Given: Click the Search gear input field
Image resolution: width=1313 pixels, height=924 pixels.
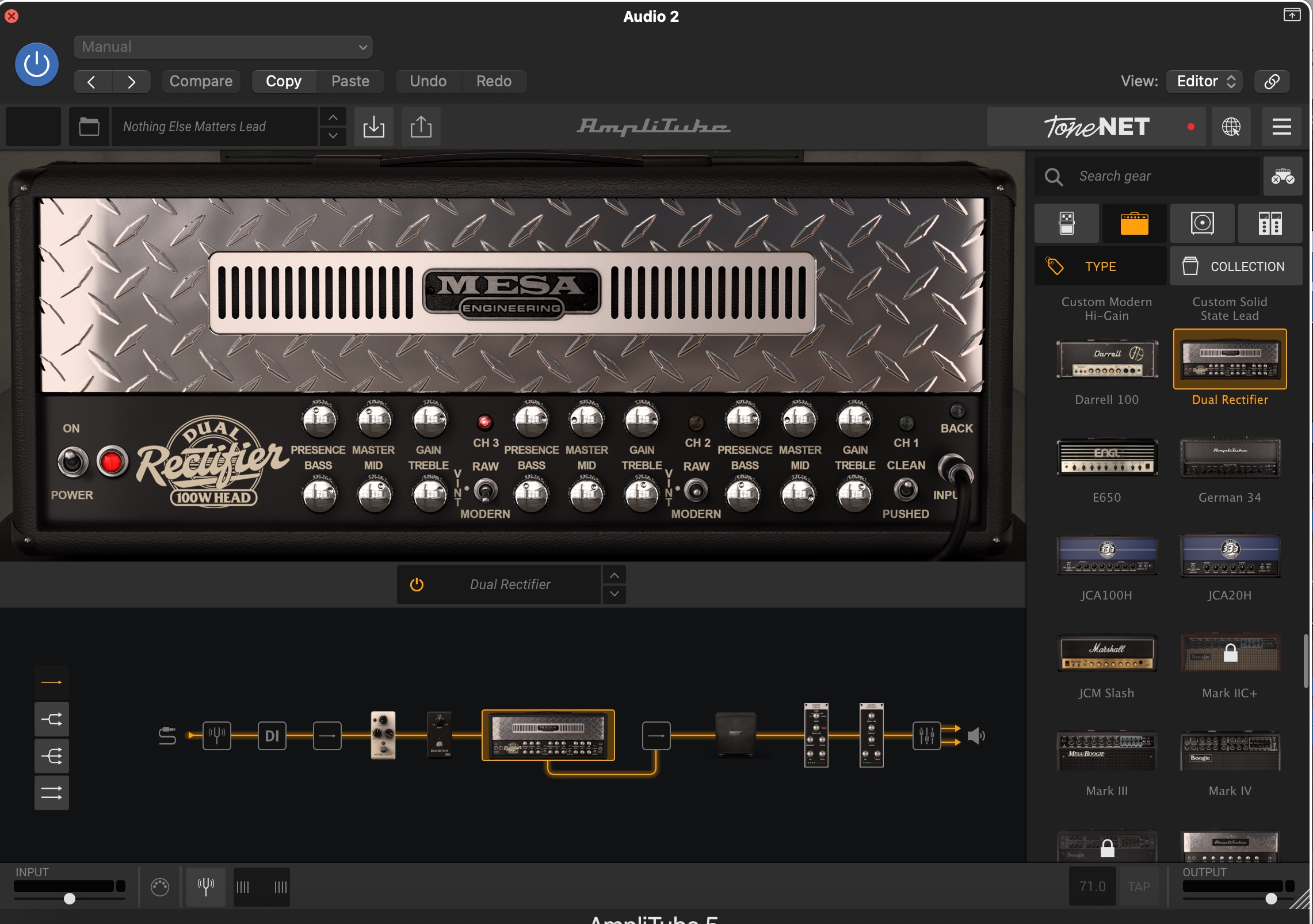Looking at the screenshot, I should click(1147, 176).
